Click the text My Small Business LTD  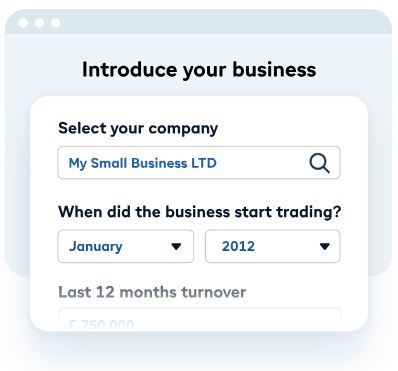143,163
